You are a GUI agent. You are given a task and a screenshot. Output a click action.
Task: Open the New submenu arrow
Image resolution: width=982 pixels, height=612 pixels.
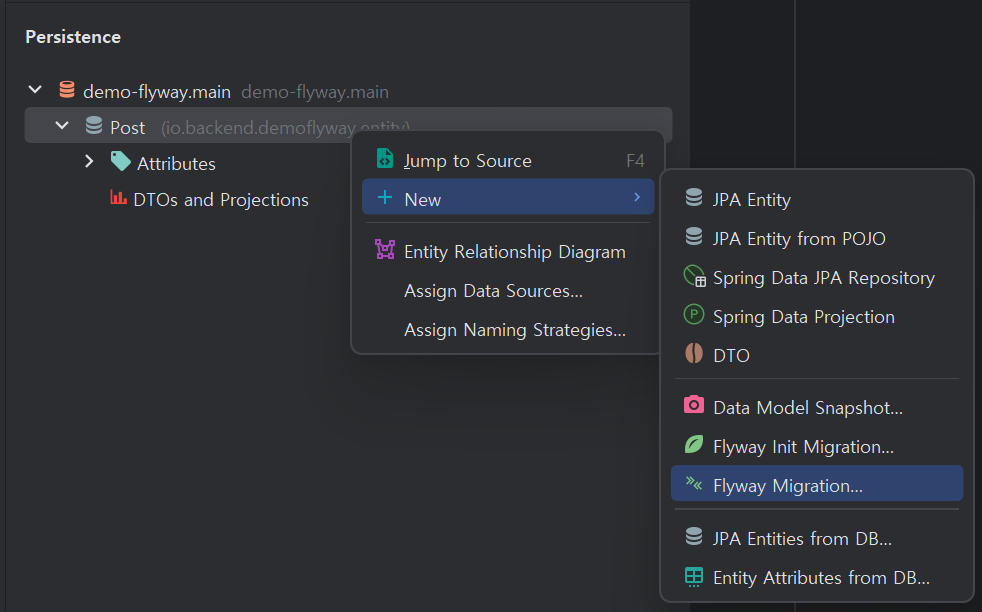tap(637, 197)
